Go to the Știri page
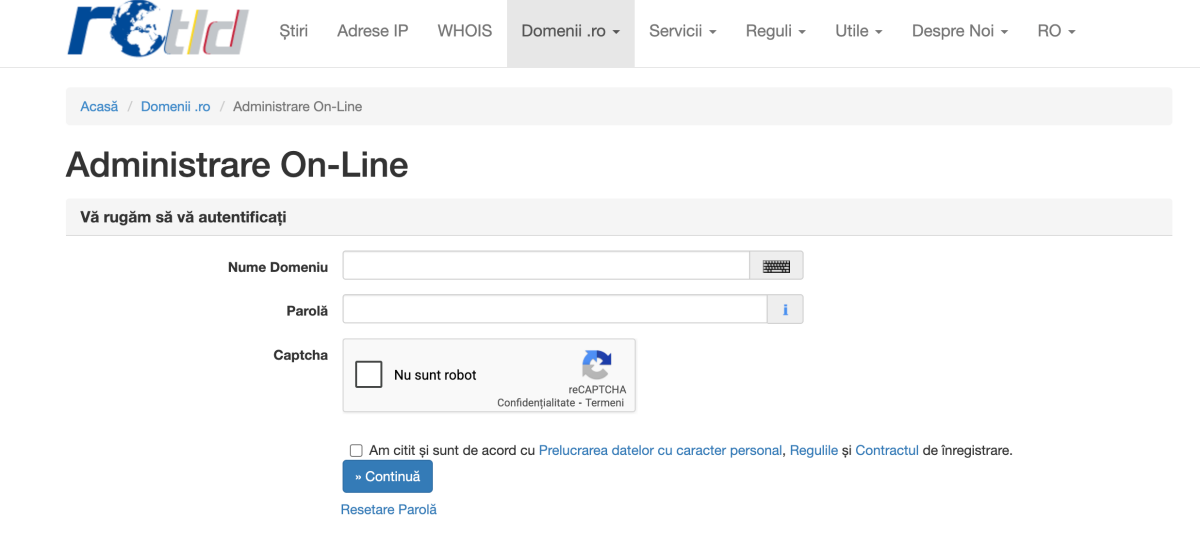Viewport: 1200px width, 537px height. coord(294,31)
